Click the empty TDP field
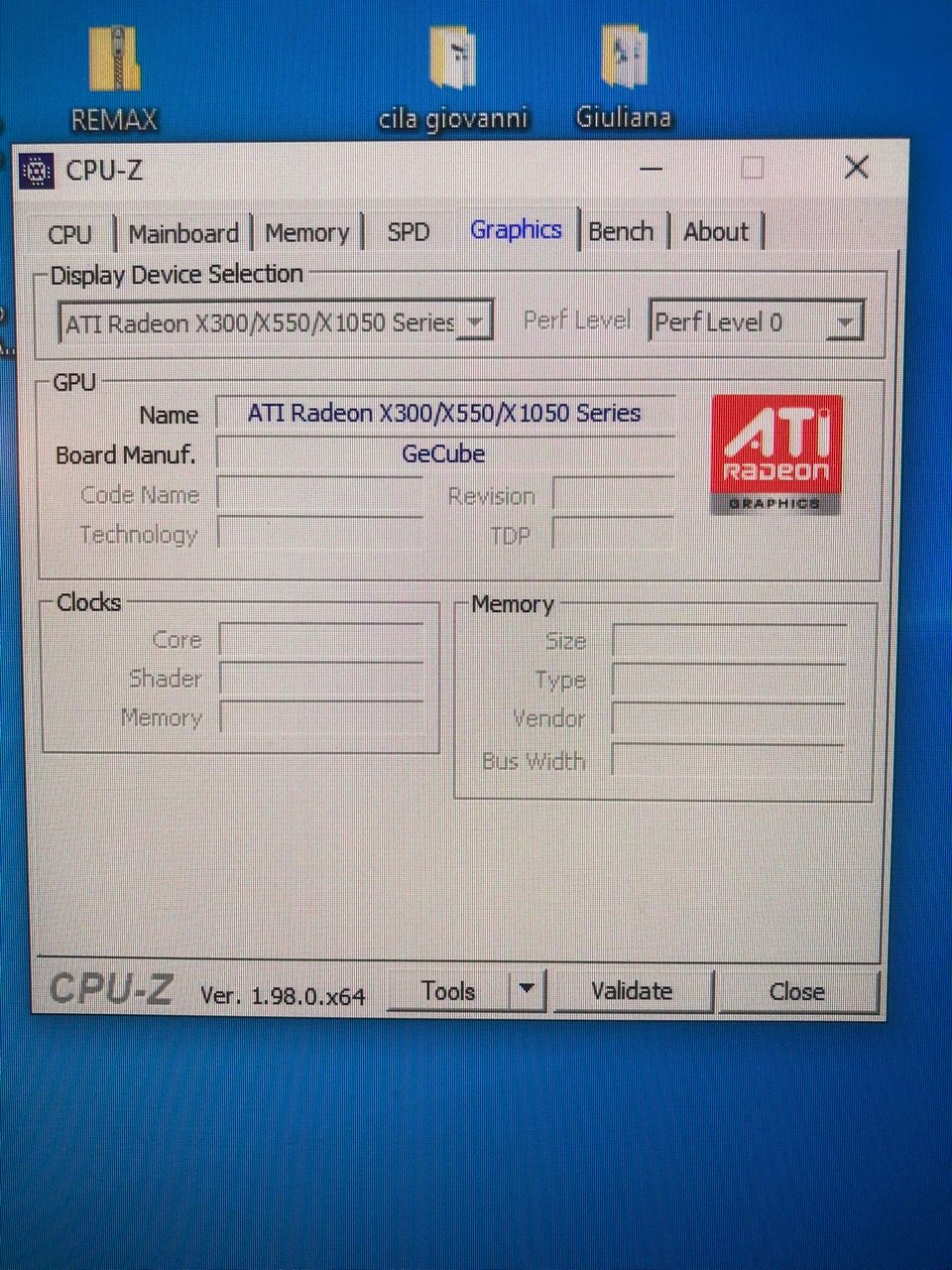 (x=613, y=535)
